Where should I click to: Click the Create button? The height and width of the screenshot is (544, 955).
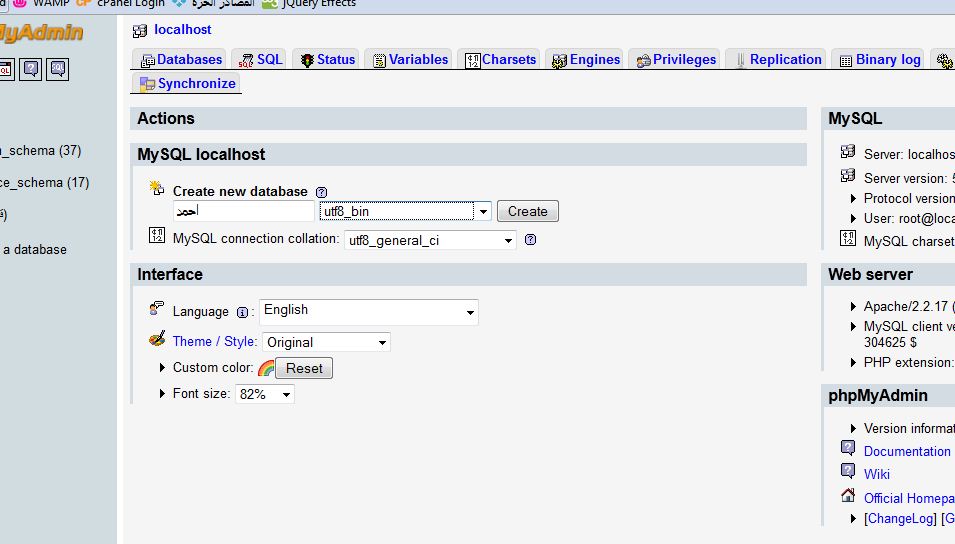coord(527,211)
